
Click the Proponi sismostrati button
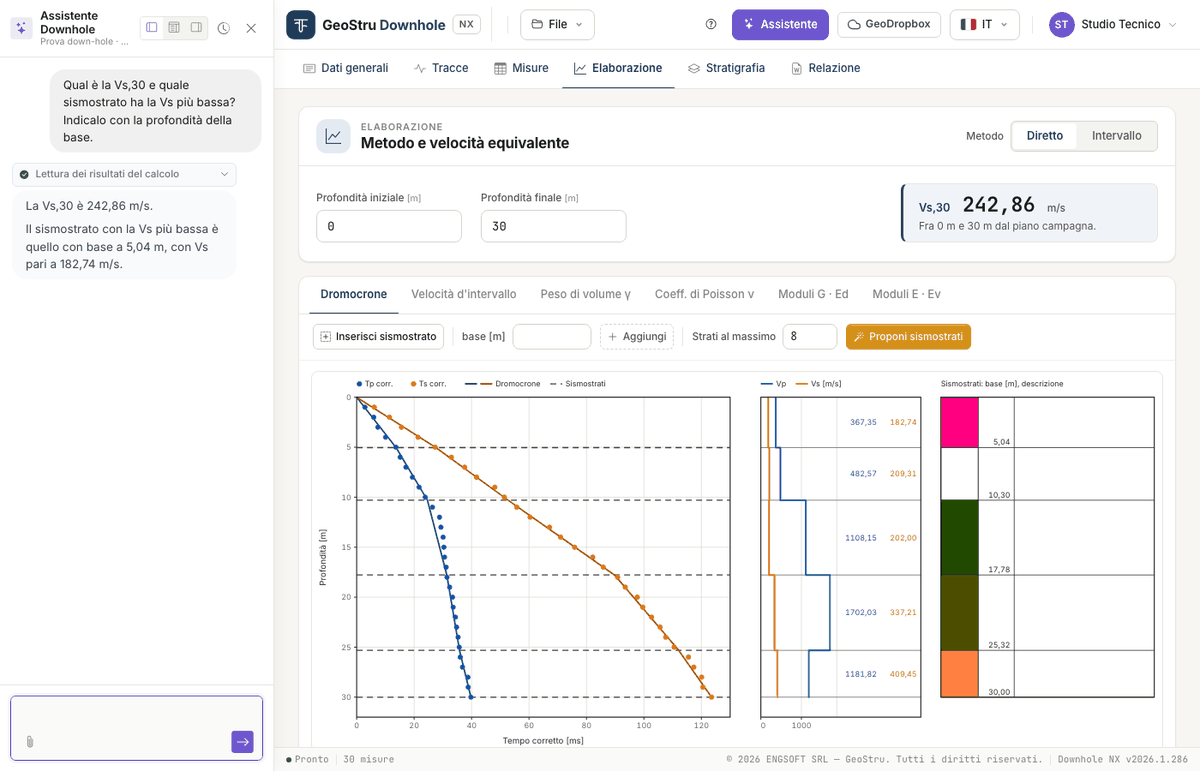[908, 337]
